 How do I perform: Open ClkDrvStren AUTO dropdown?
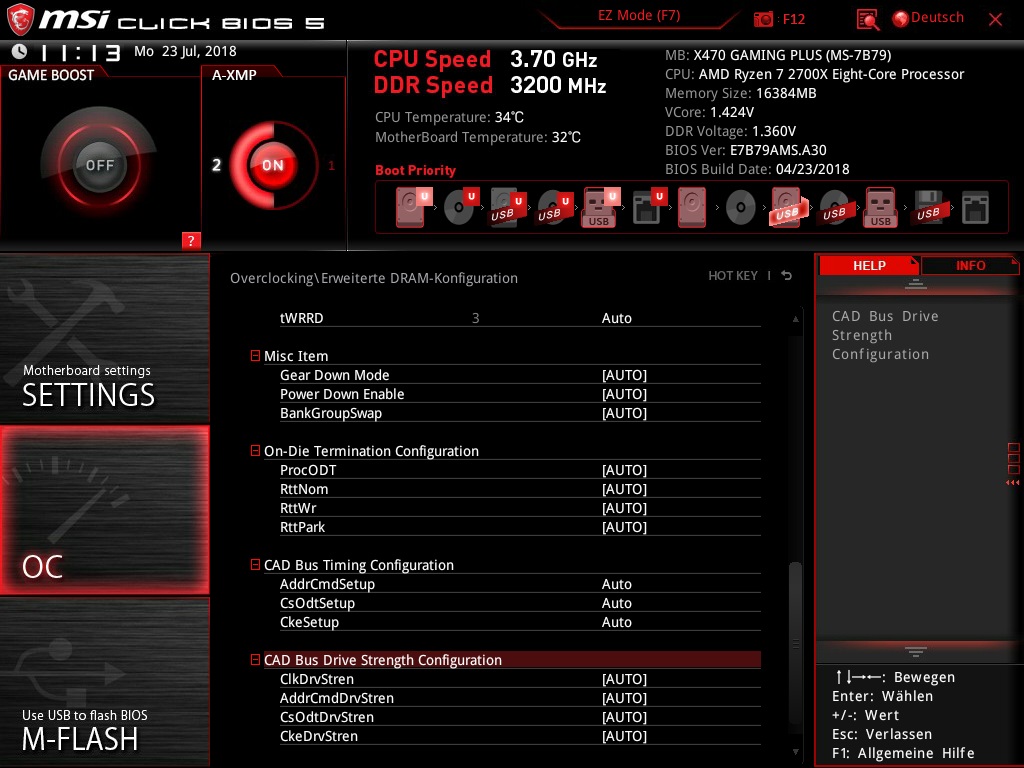pyautogui.click(x=624, y=679)
